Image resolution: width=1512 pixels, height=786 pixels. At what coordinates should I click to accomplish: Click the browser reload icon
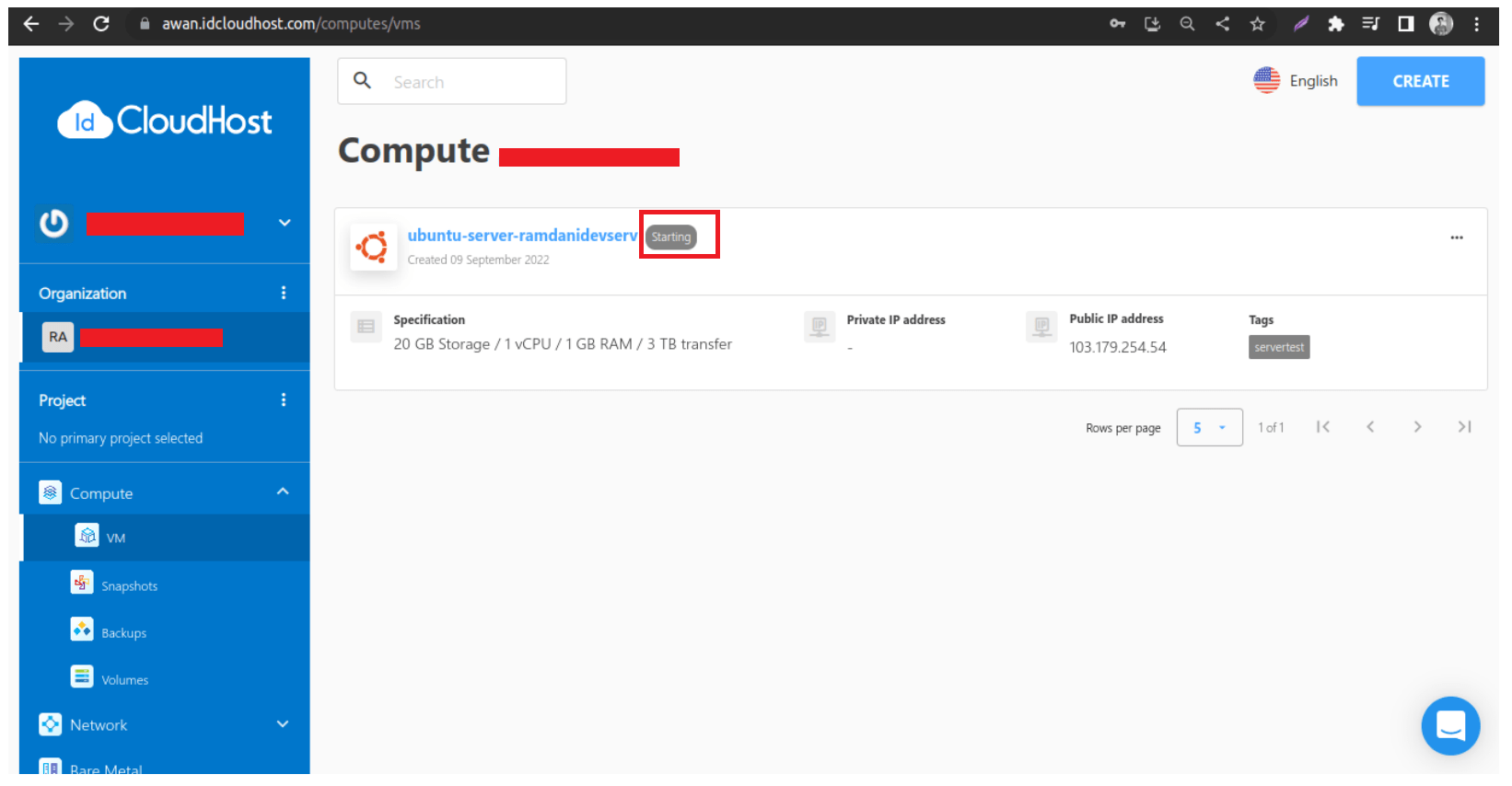click(x=101, y=24)
